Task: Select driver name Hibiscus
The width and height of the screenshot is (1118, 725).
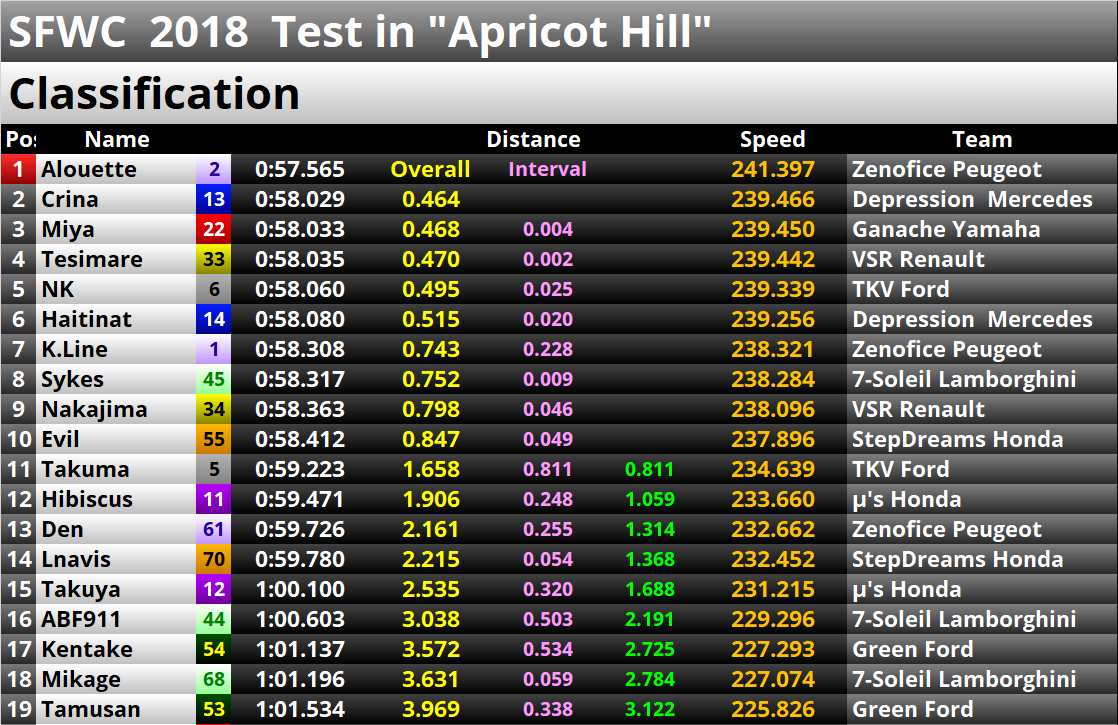Action: click(87, 499)
